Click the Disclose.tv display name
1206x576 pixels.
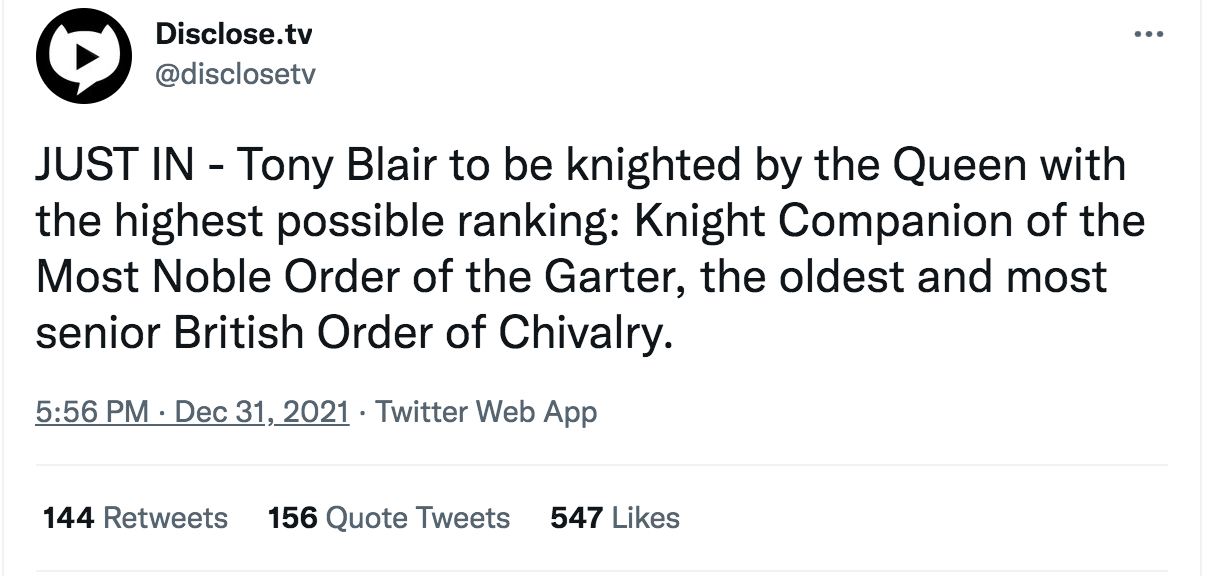point(234,34)
